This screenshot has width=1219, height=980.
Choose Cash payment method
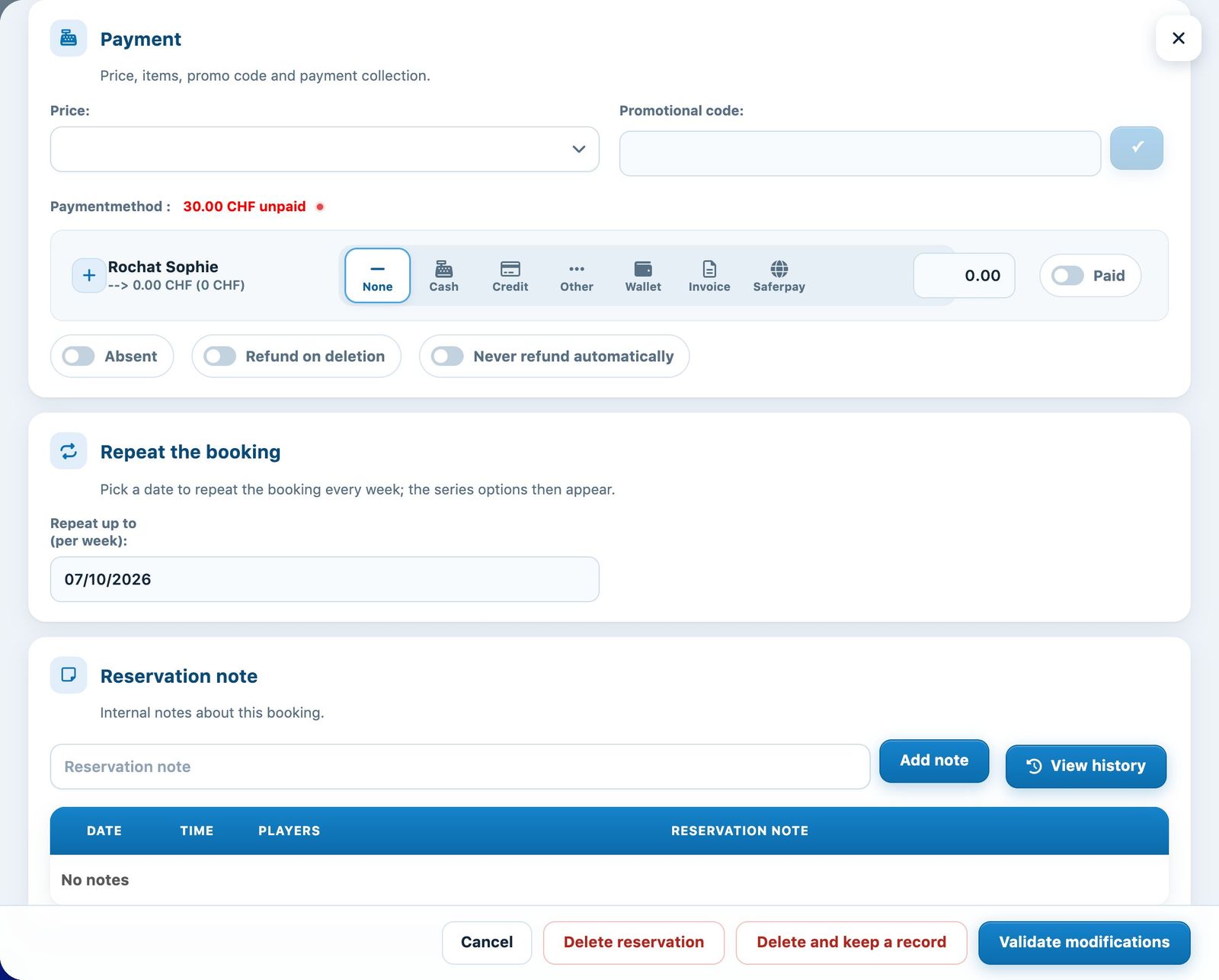(443, 276)
